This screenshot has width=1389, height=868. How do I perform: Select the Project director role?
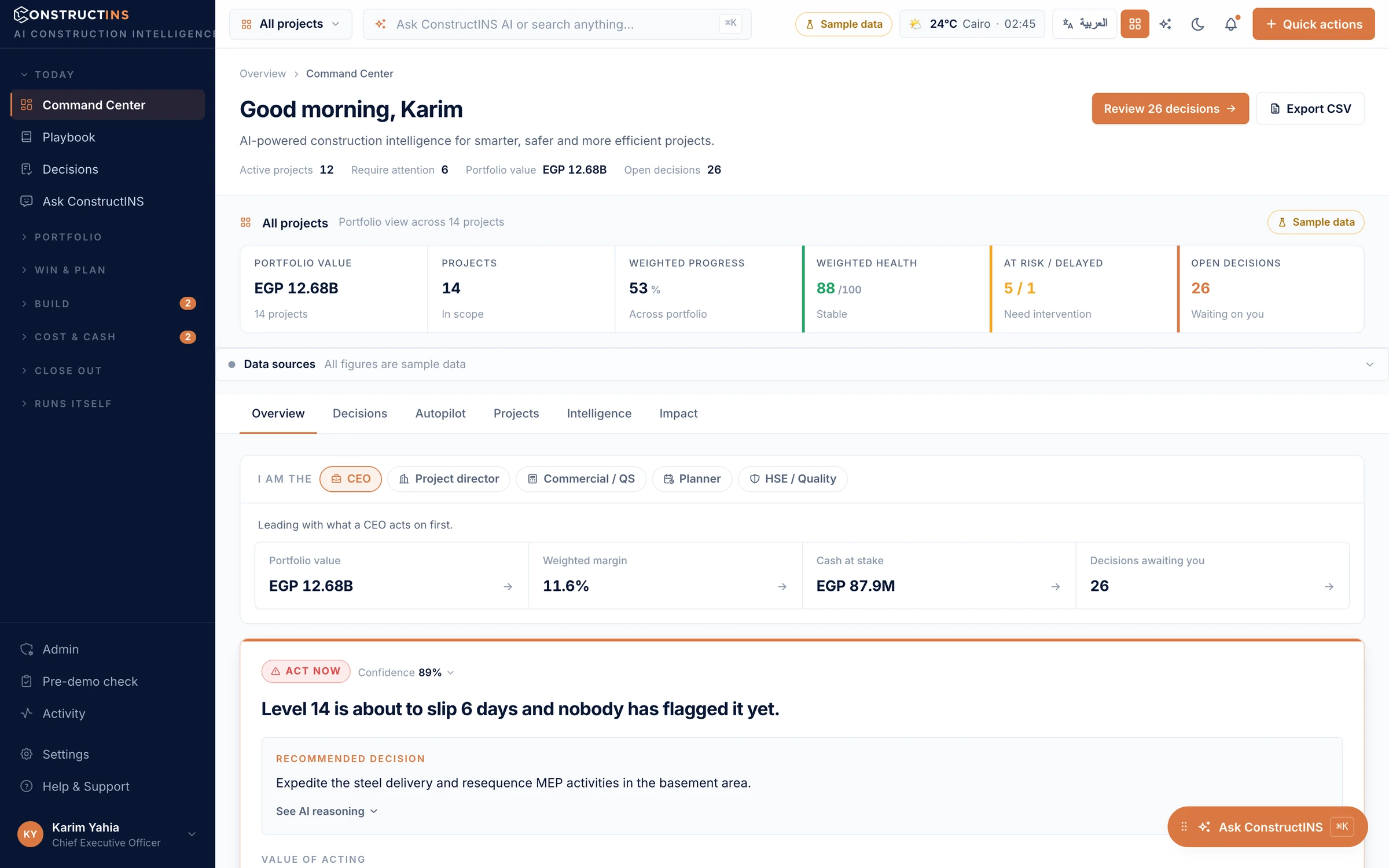[449, 479]
